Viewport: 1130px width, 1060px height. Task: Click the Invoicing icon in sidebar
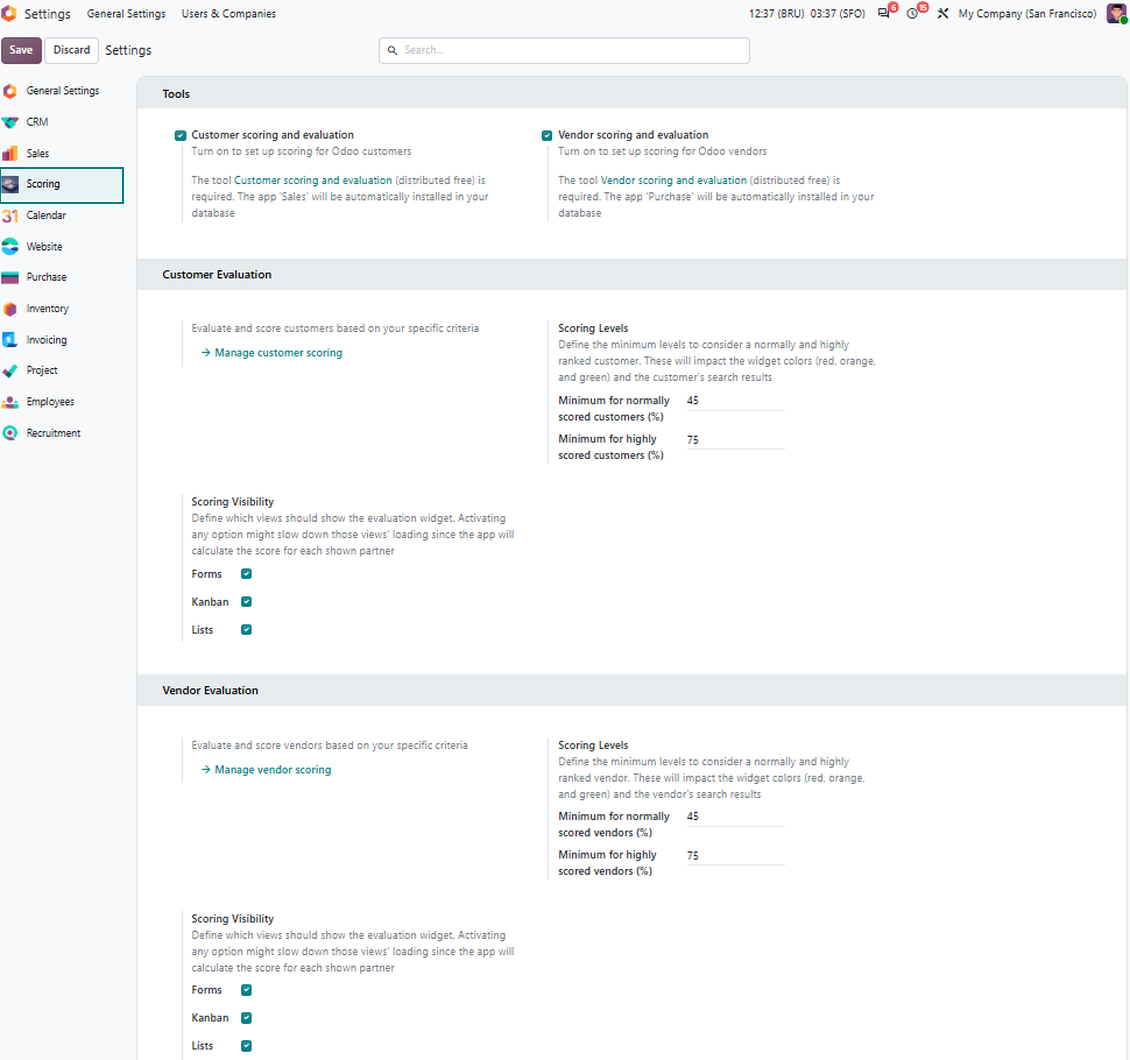pos(9,340)
